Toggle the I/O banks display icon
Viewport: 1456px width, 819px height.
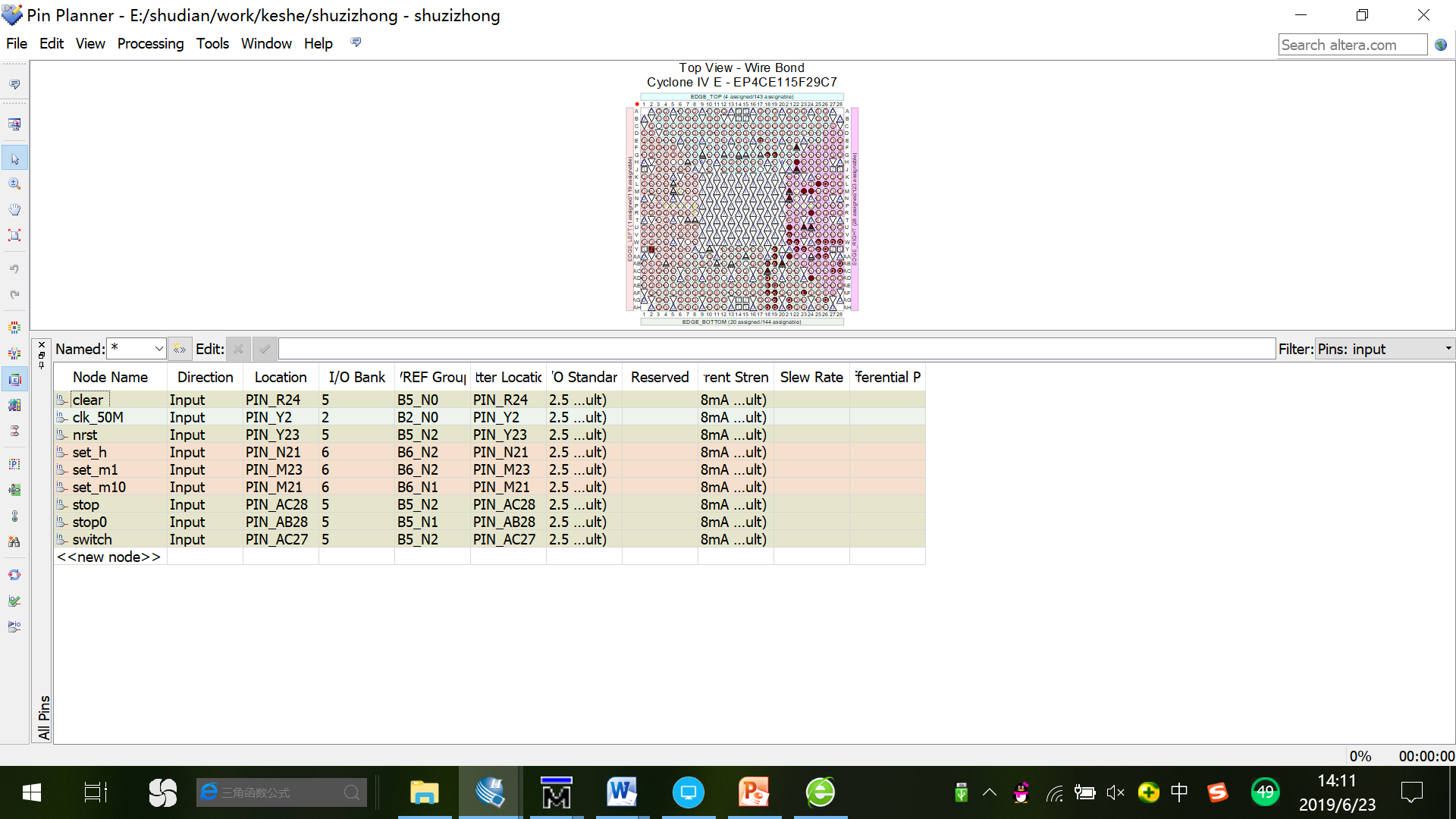(x=14, y=328)
